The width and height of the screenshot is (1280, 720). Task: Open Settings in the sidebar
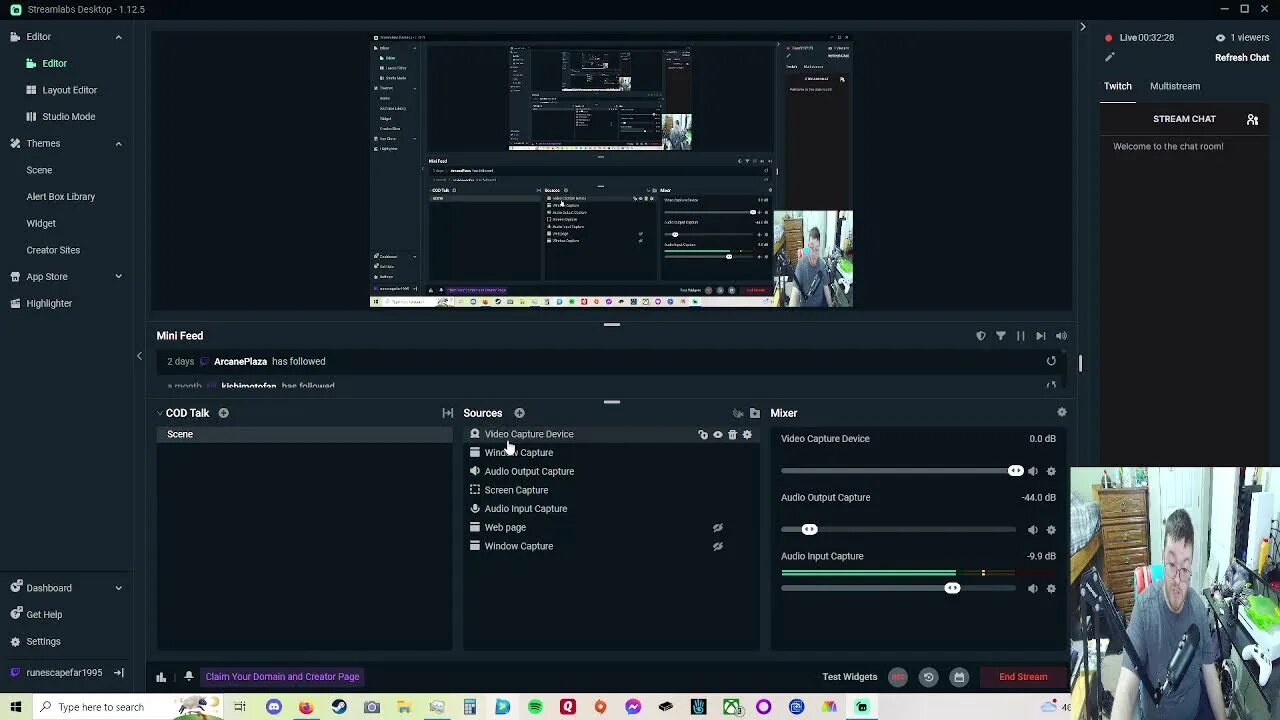click(43, 642)
